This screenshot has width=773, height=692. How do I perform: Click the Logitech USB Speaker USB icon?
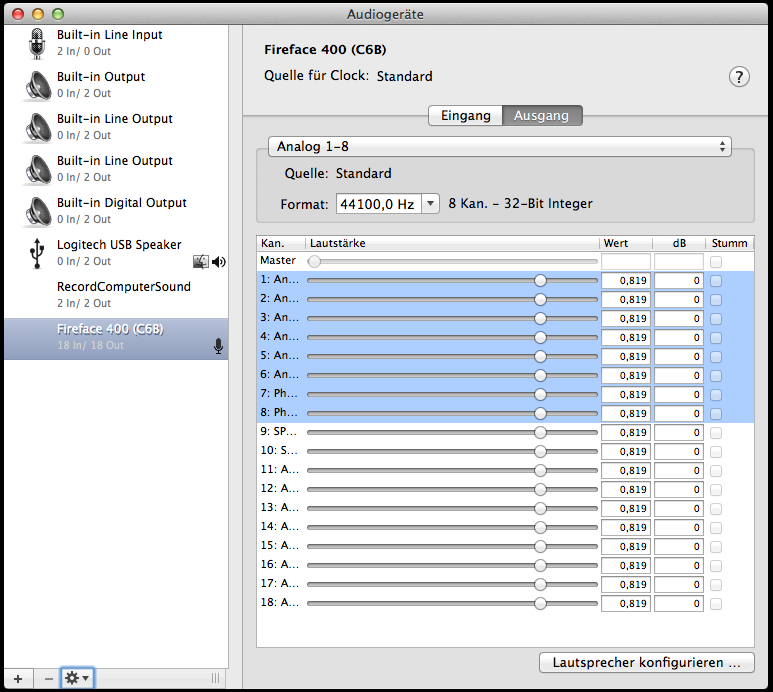(37, 254)
